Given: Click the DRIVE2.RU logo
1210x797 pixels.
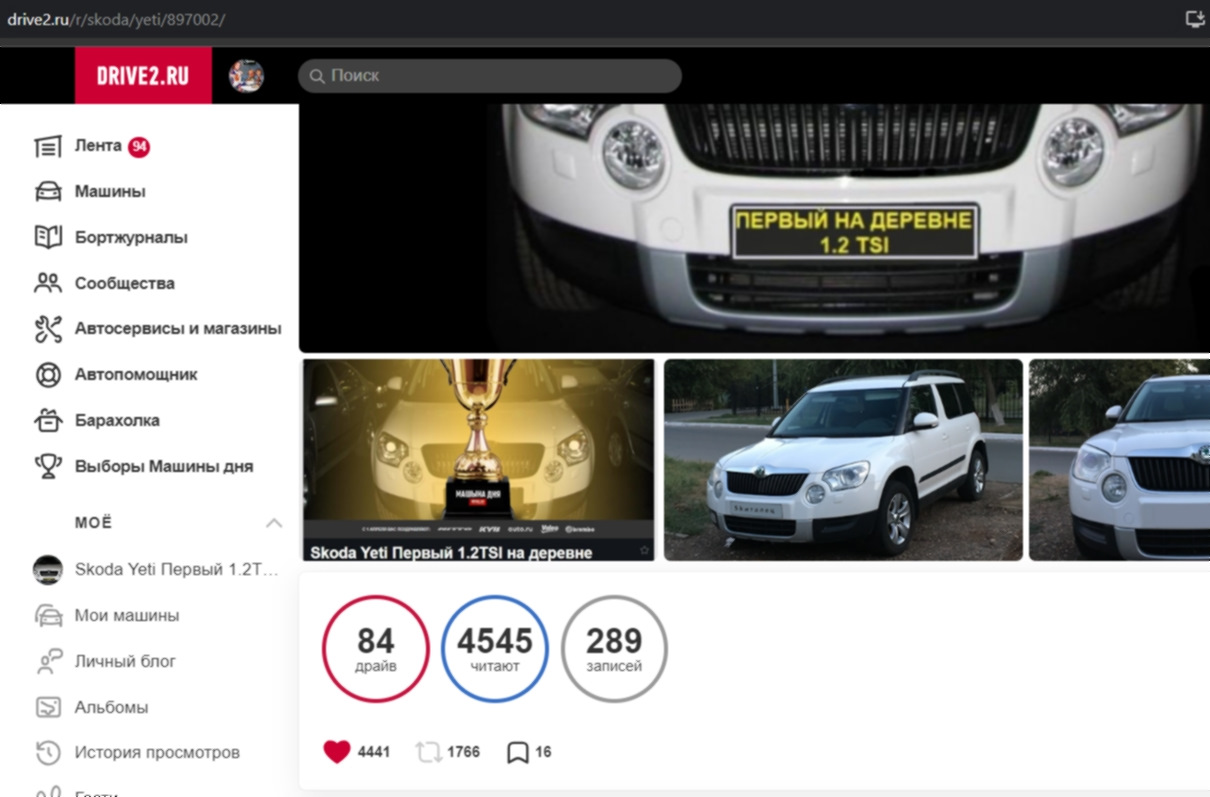Looking at the screenshot, I should [143, 75].
